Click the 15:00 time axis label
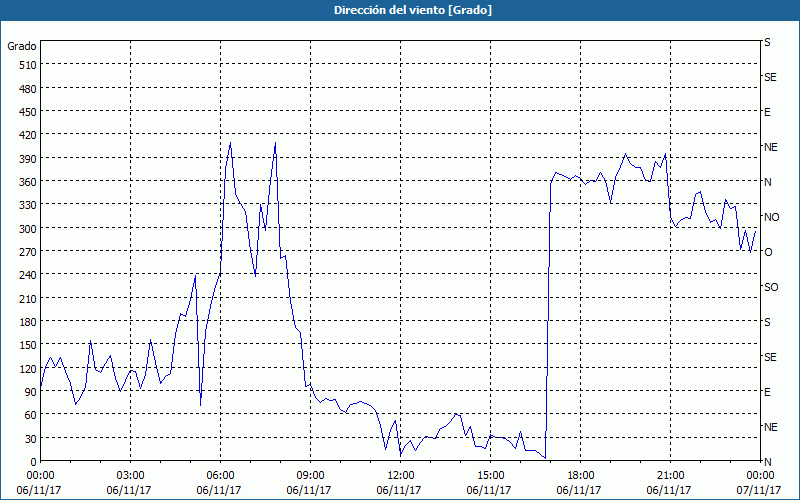The height and width of the screenshot is (500, 800). pos(489,476)
